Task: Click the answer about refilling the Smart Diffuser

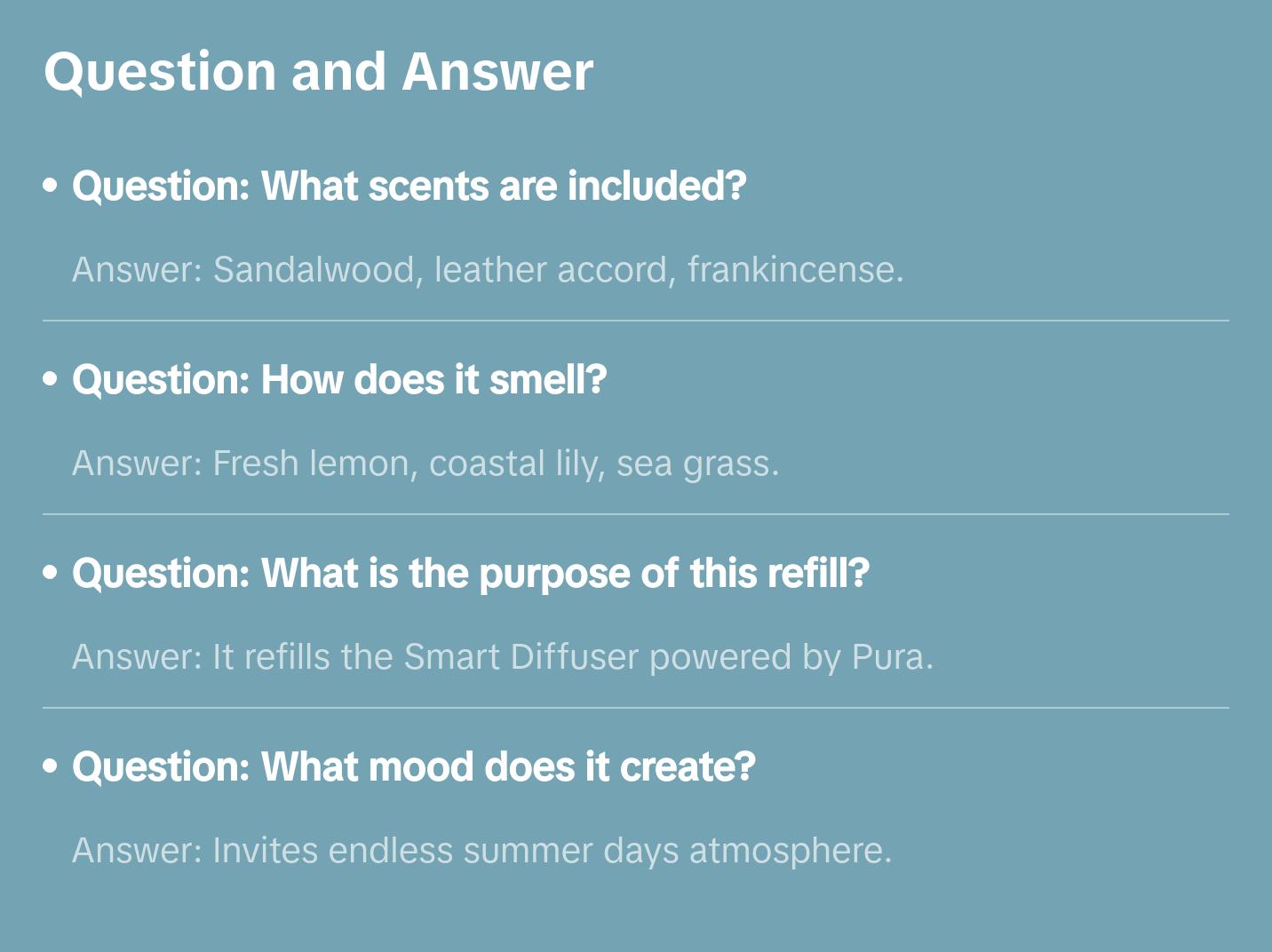Action: 502,656
